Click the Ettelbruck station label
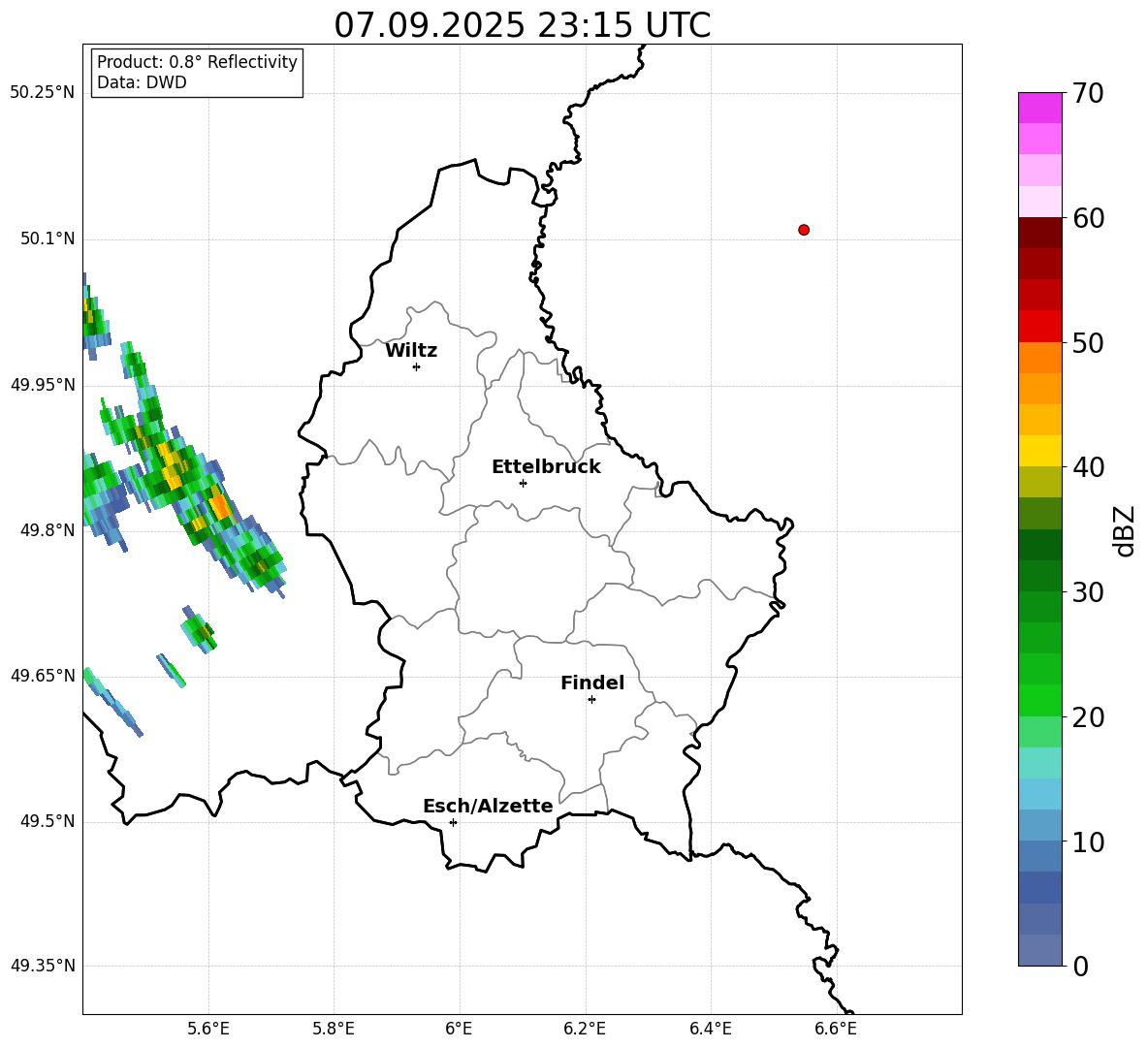The image size is (1148, 1048). (546, 467)
